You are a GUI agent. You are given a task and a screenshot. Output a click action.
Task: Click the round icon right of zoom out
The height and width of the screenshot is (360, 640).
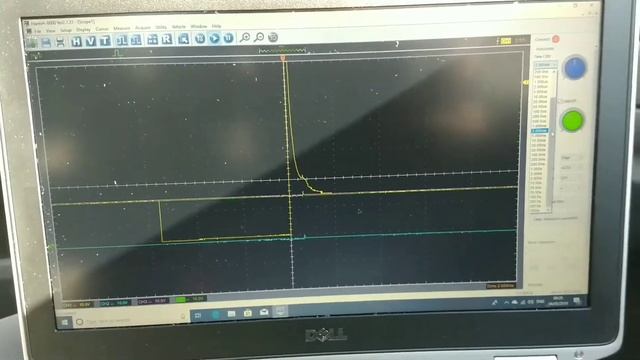pos(273,37)
